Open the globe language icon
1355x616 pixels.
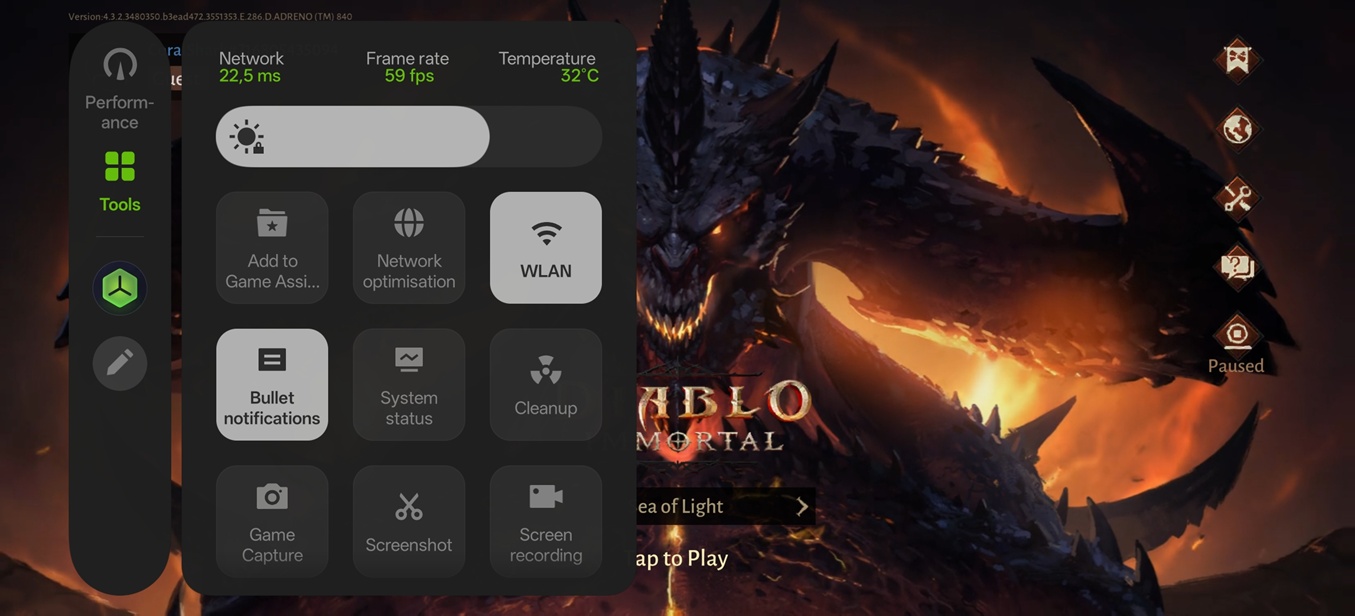[1237, 129]
